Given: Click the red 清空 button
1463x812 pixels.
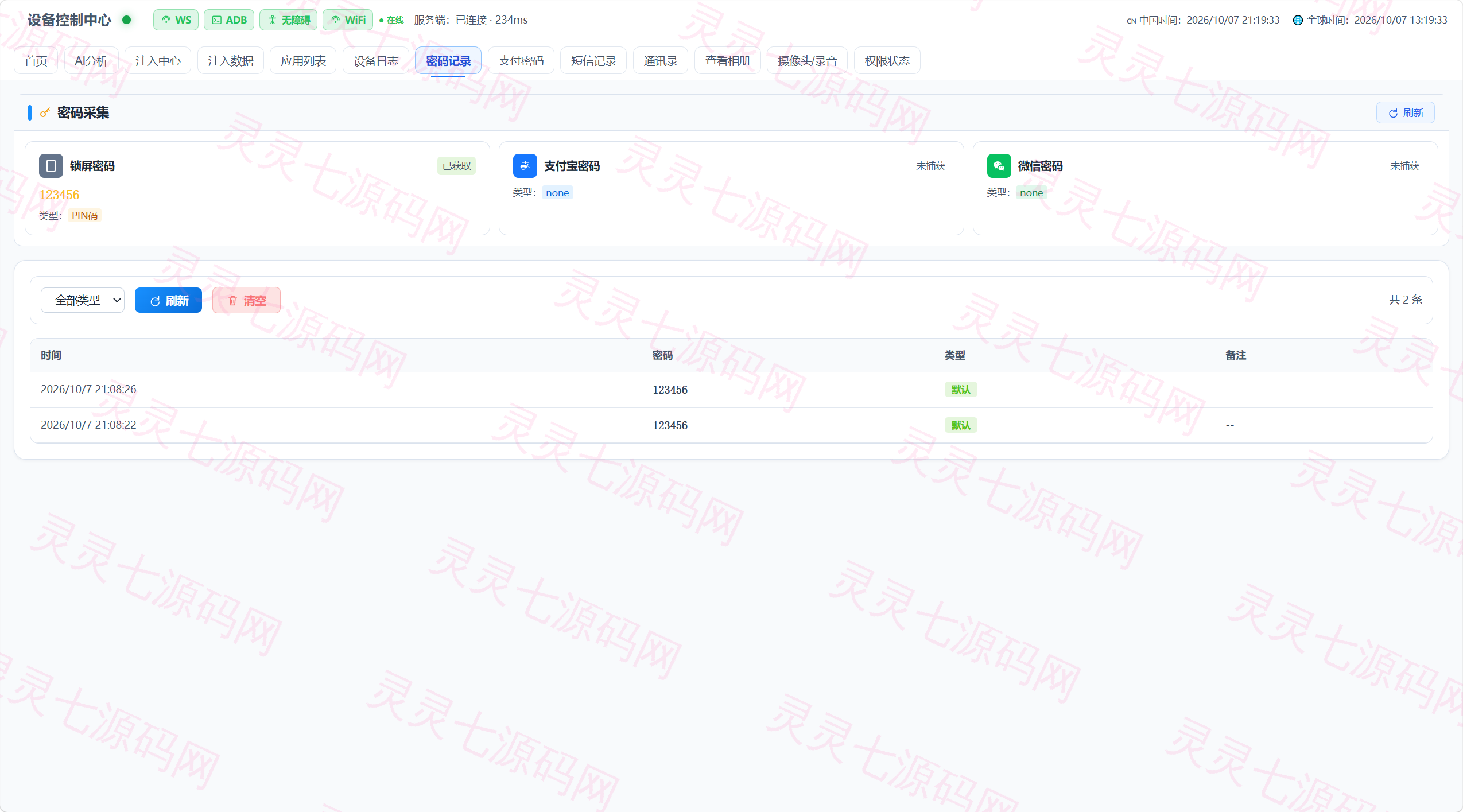Looking at the screenshot, I should coord(246,300).
